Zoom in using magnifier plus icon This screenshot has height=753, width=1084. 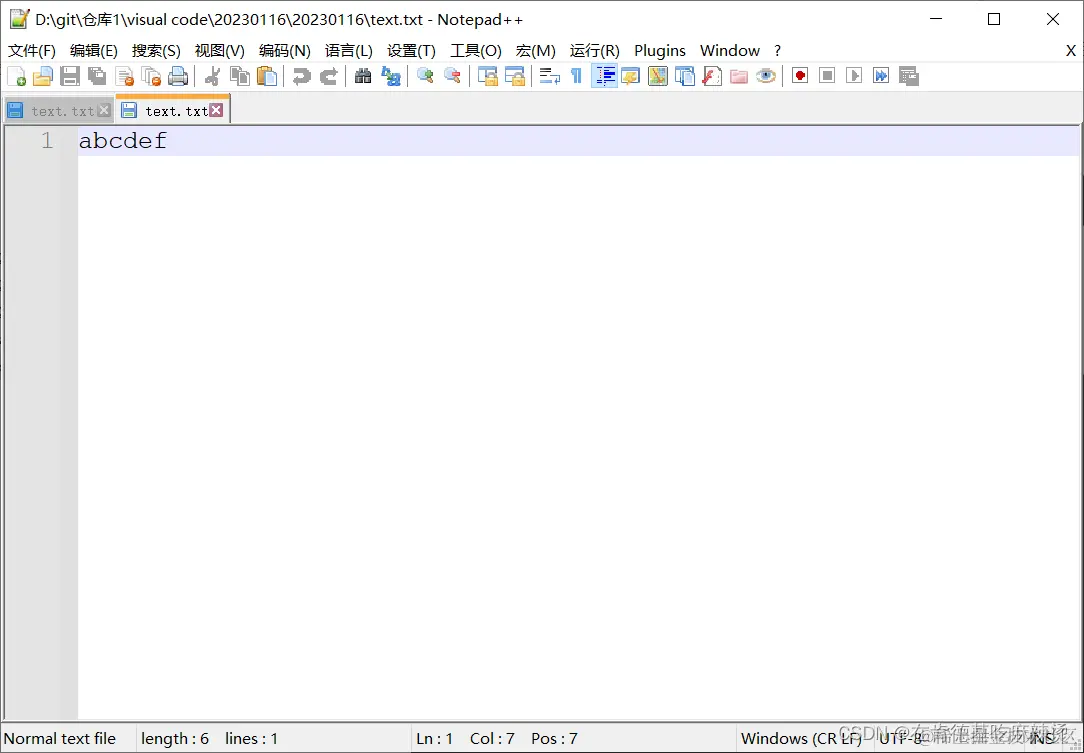point(425,76)
